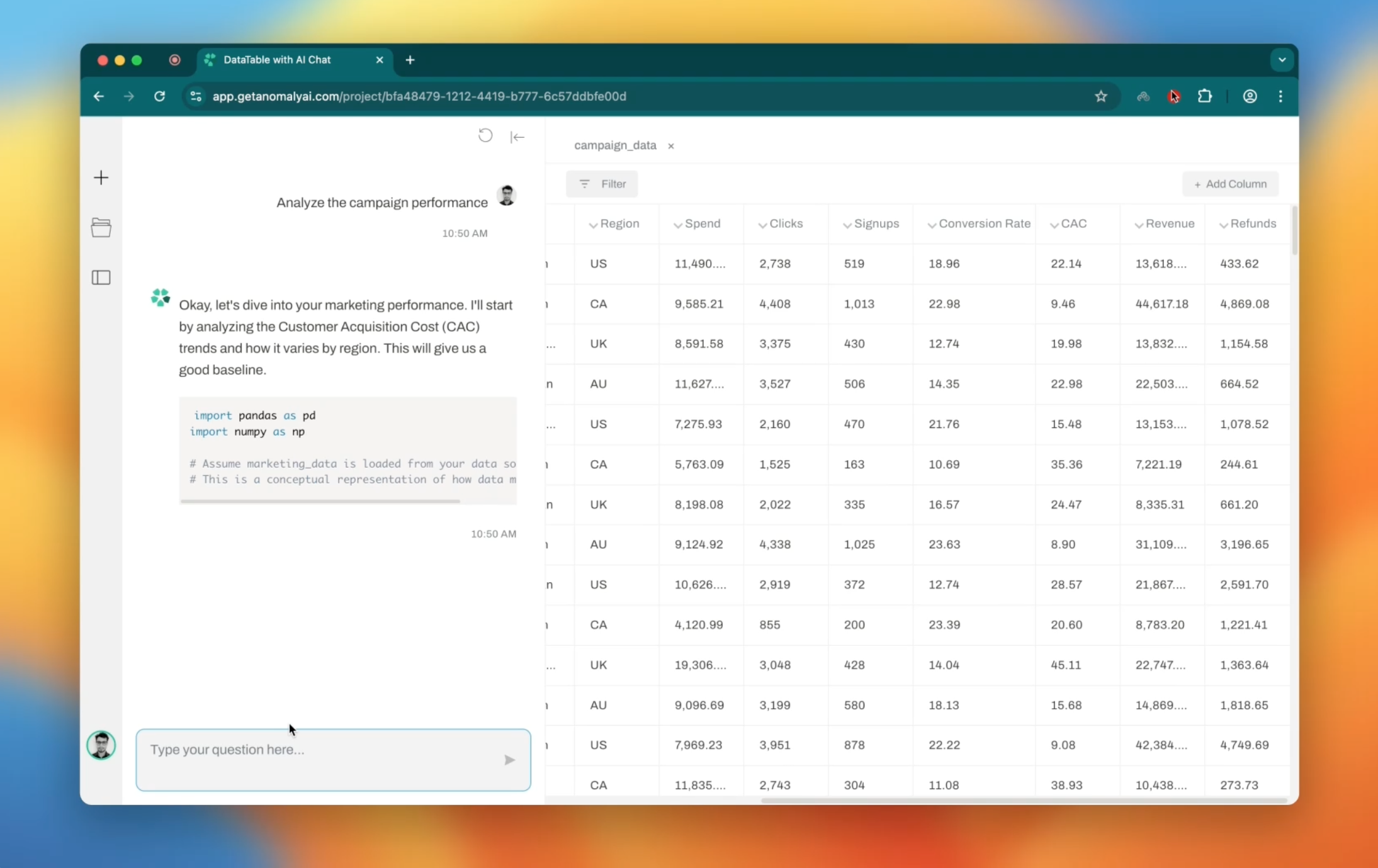Expand the Refunds column dropdown chevron
1378x868 pixels.
coord(1223,225)
